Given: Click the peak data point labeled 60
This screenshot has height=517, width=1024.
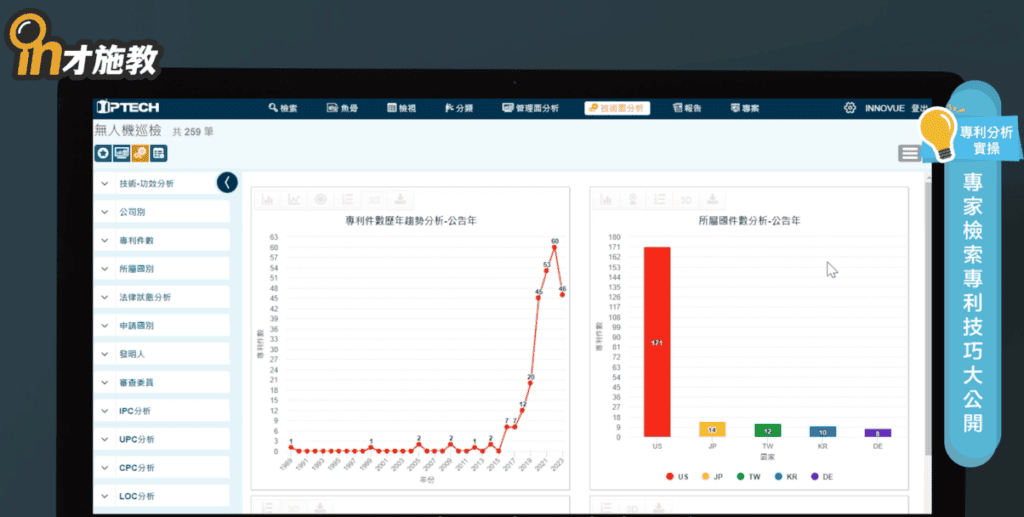Looking at the screenshot, I should pyautogui.click(x=554, y=247).
